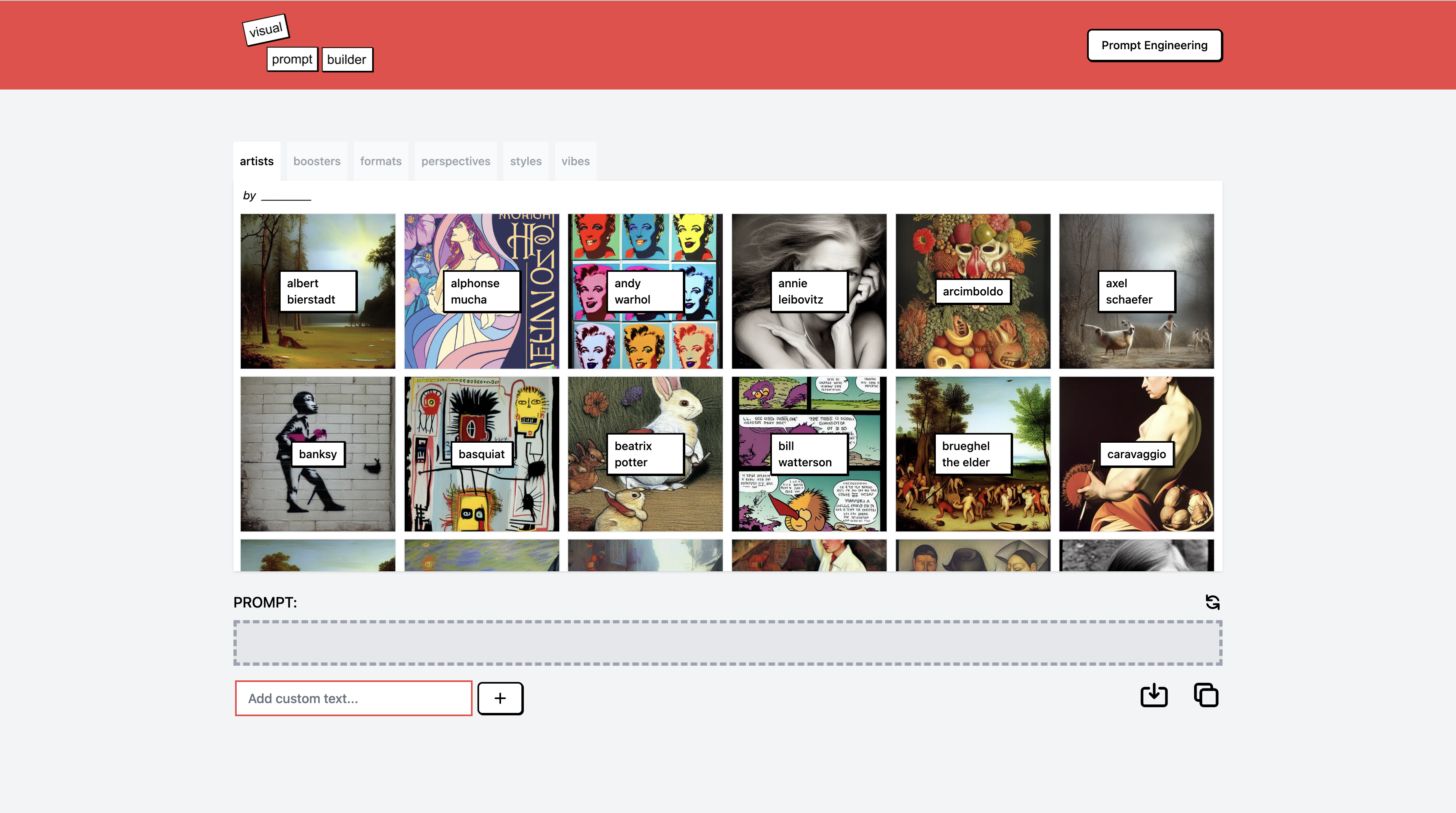
Task: Select the albert bierstadt artist thumbnail
Action: pyautogui.click(x=318, y=291)
